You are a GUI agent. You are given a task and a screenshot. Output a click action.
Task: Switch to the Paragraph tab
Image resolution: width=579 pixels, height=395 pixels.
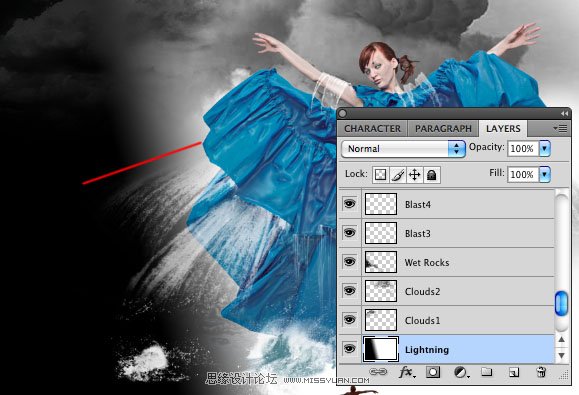pos(443,128)
